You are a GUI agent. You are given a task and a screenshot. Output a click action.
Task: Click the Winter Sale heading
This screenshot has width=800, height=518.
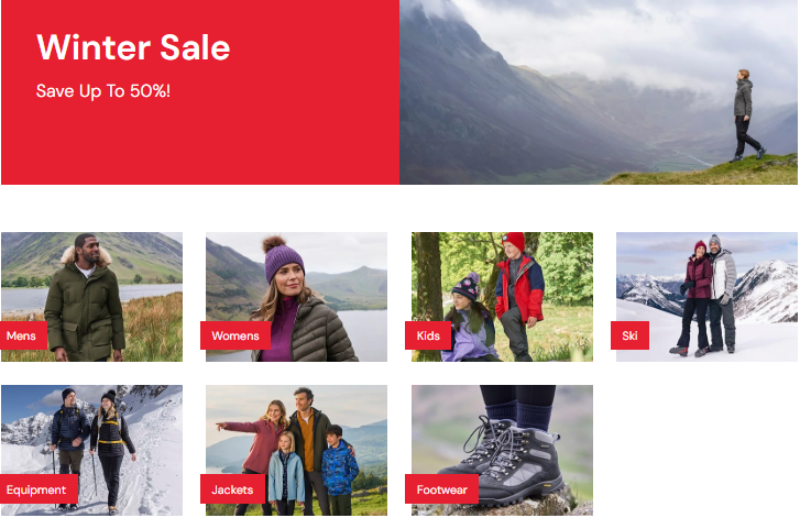coord(133,47)
